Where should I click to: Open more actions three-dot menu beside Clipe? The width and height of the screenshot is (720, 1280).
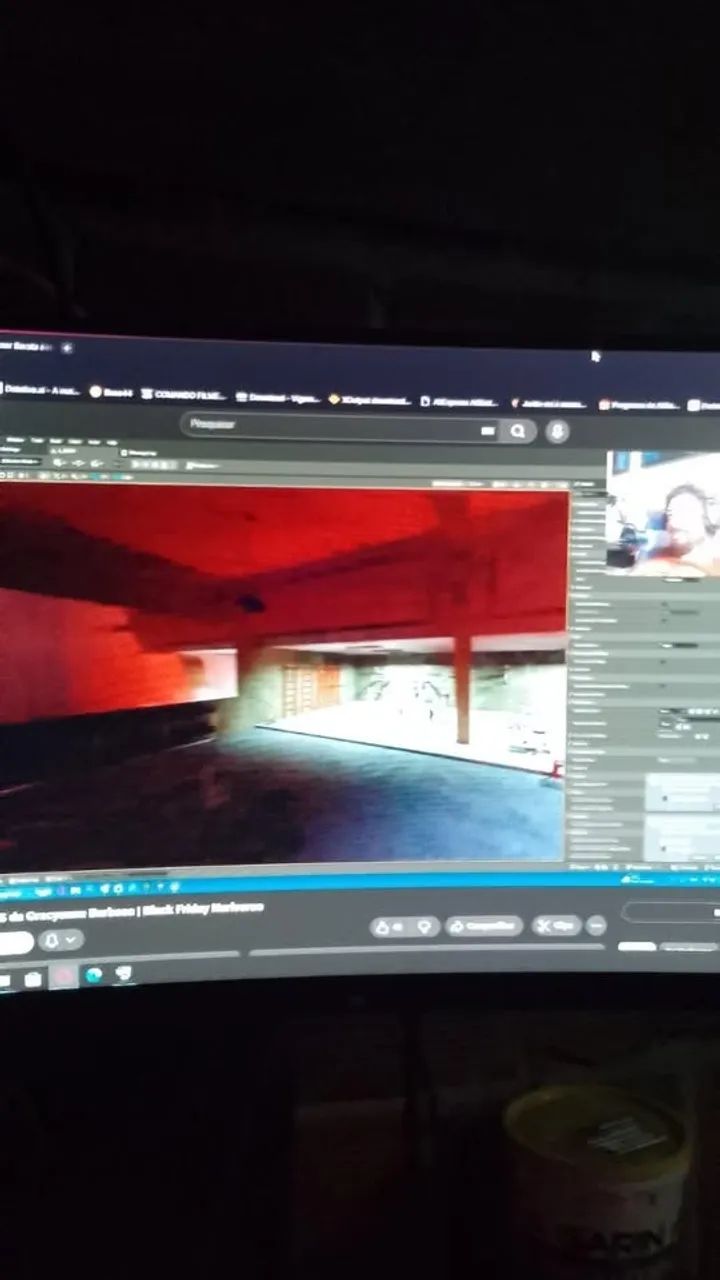pyautogui.click(x=597, y=925)
